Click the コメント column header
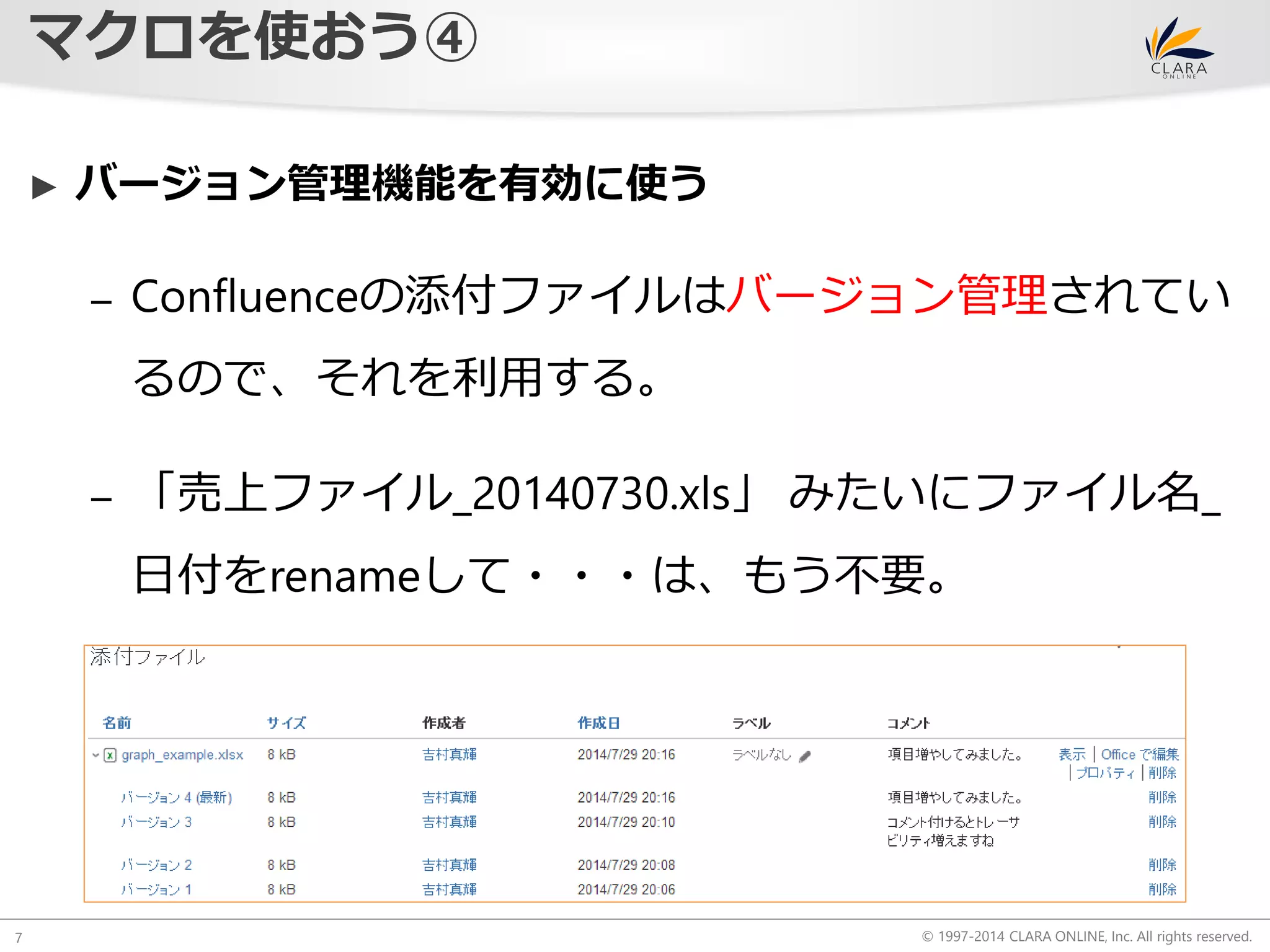The width and height of the screenshot is (1270, 952). pos(908,723)
